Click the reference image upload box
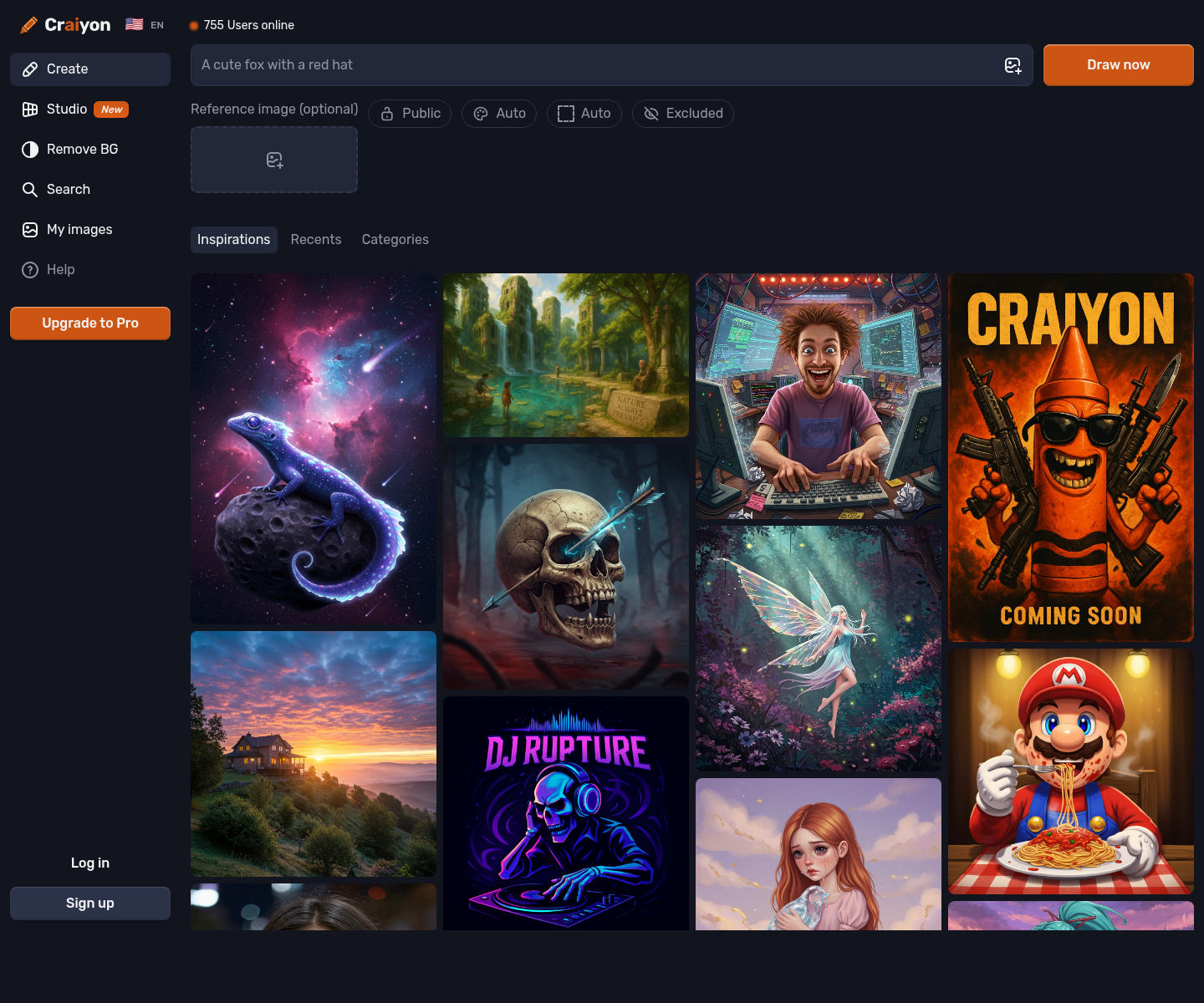 pyautogui.click(x=274, y=160)
